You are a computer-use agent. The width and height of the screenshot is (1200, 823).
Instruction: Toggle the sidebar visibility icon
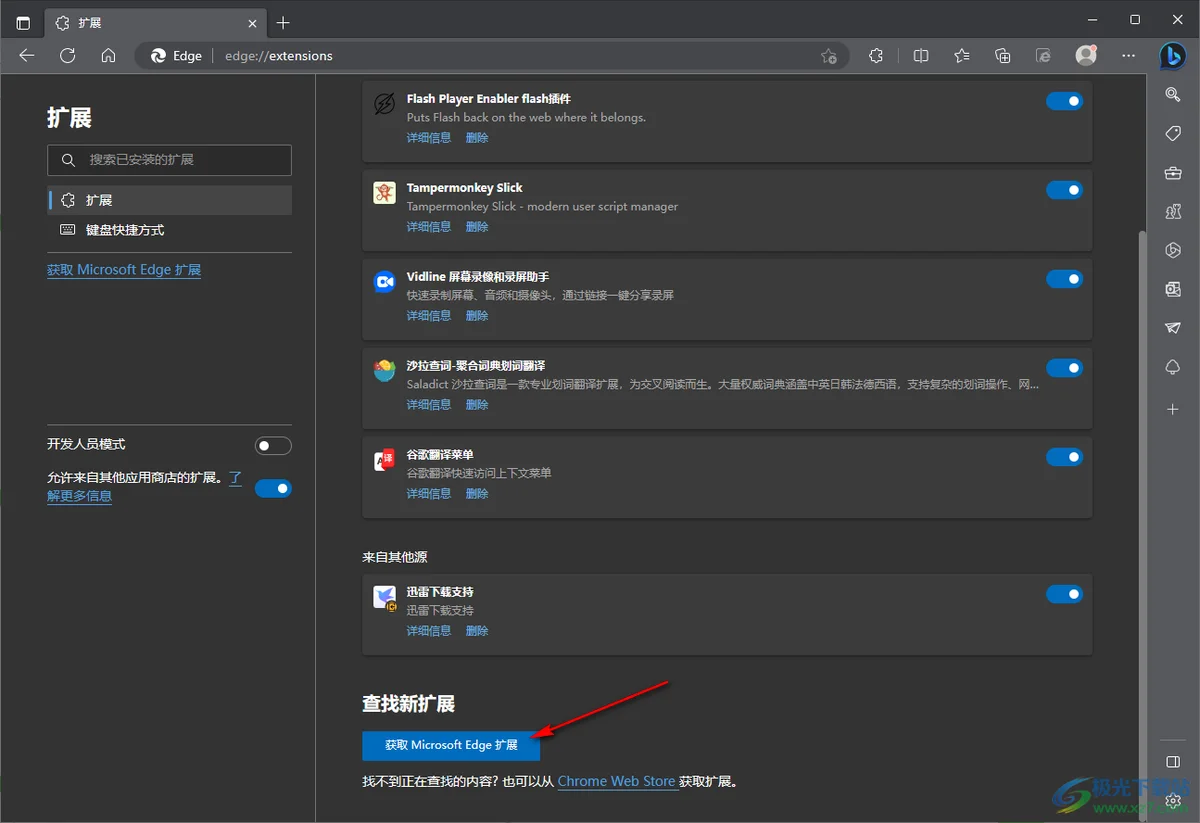click(x=1173, y=762)
